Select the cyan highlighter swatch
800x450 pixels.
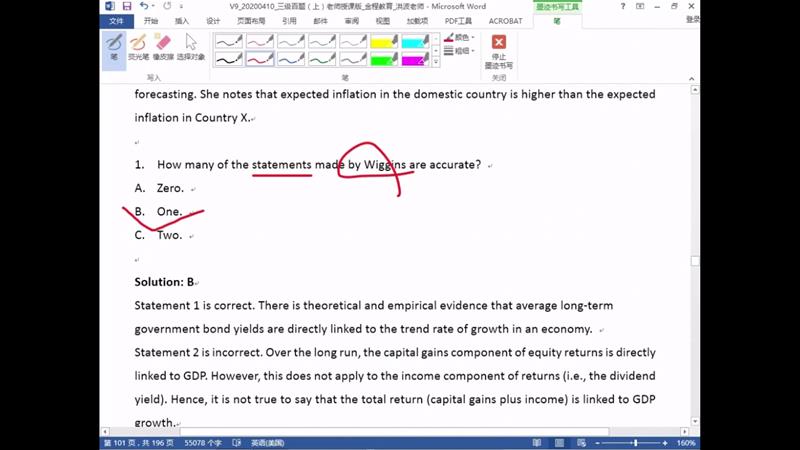tap(415, 41)
